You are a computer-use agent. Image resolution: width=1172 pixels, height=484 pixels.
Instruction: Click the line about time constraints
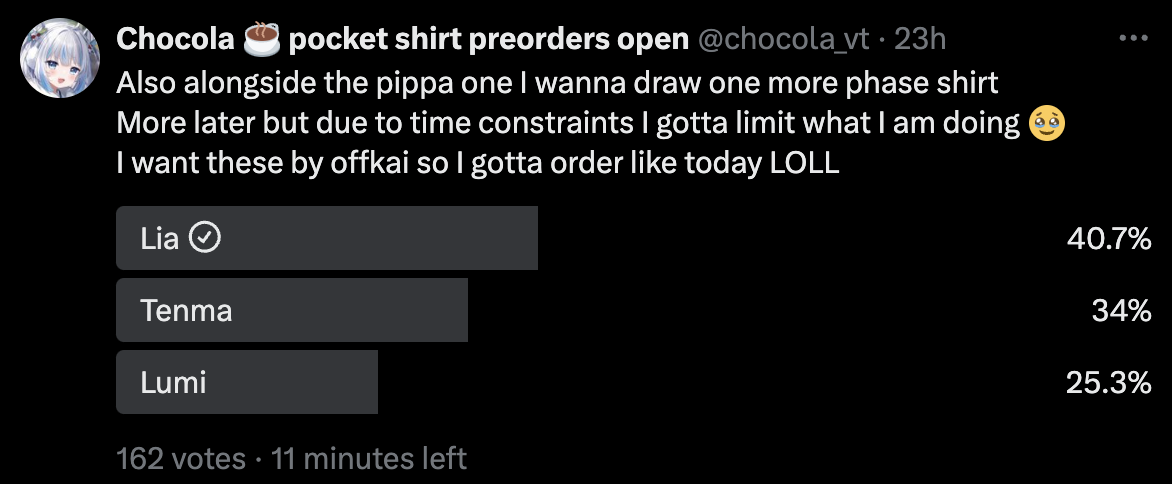(570, 122)
